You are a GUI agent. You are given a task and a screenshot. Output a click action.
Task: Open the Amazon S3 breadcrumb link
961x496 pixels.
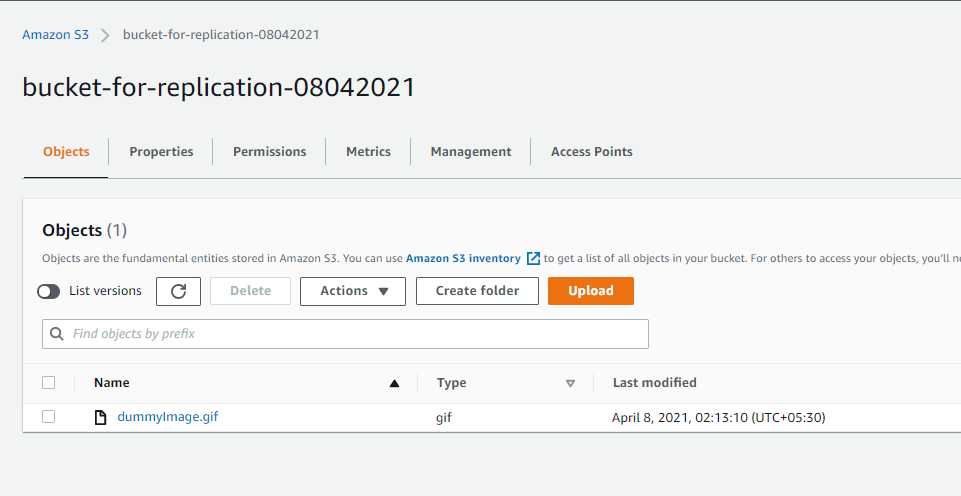coord(56,35)
